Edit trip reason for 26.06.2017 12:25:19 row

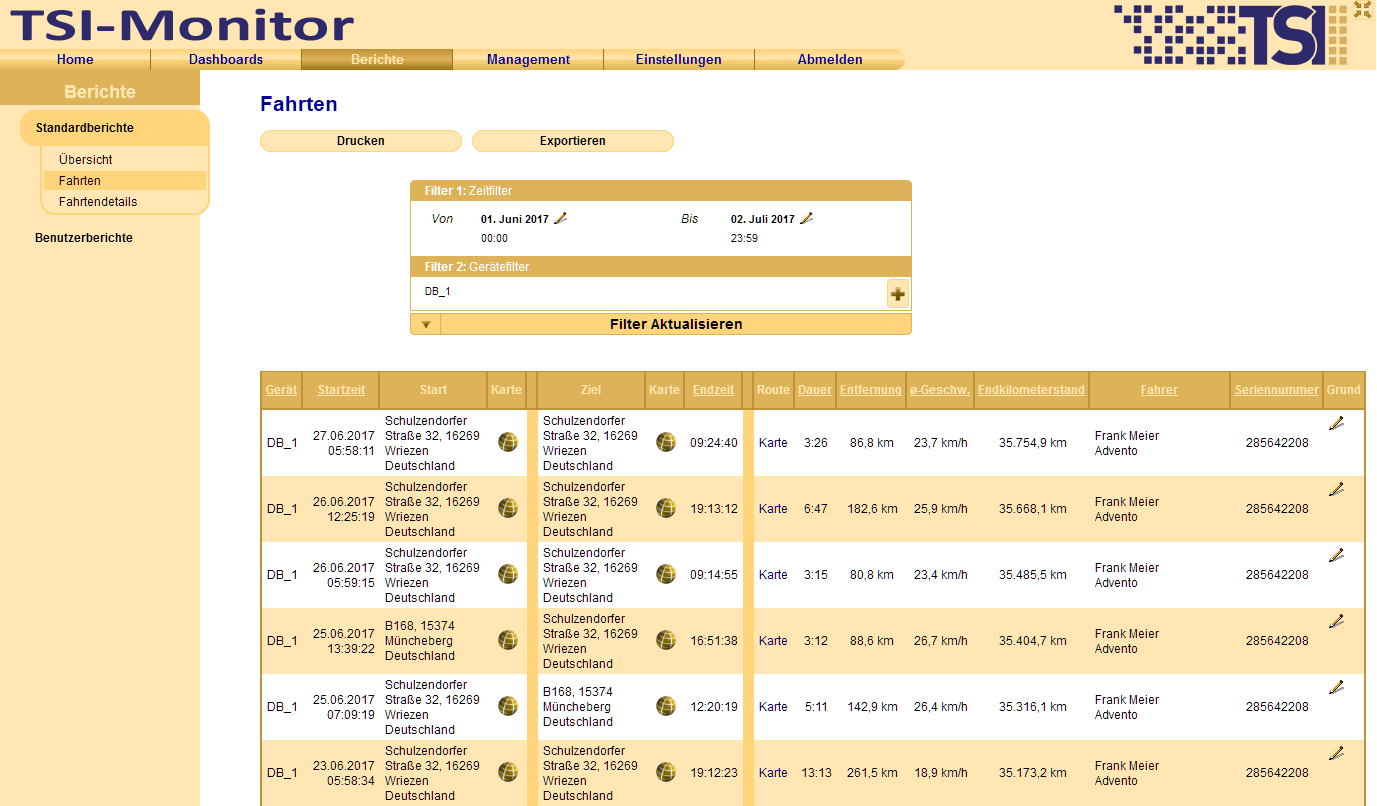(1336, 489)
